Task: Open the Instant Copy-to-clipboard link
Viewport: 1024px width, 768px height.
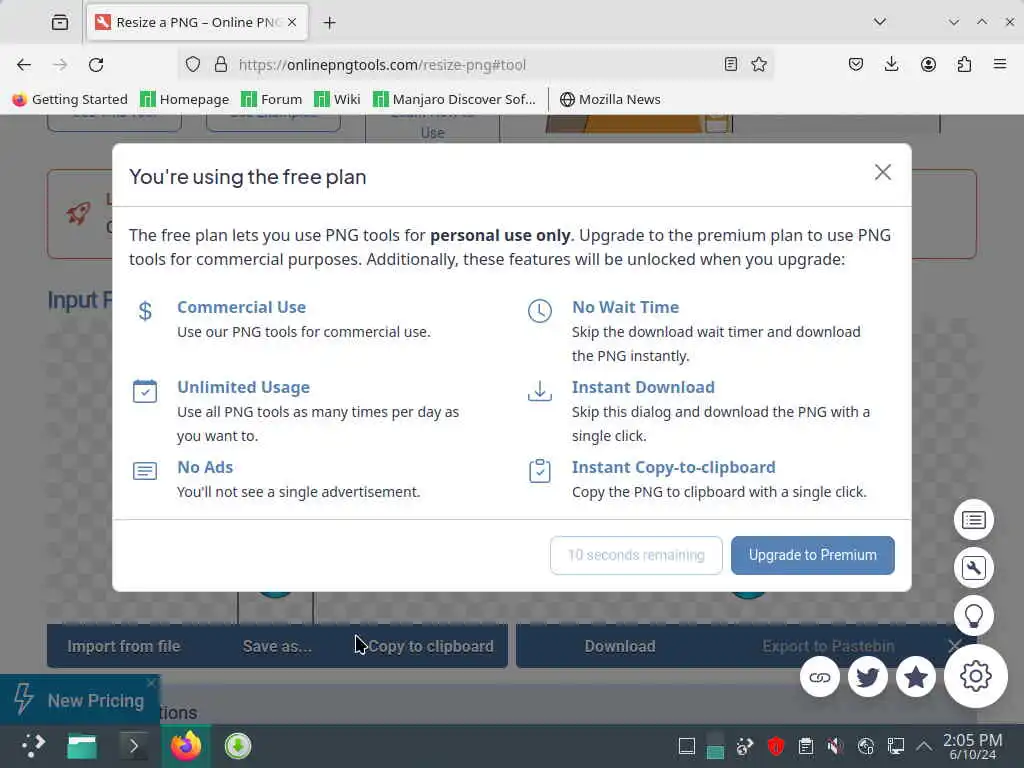Action: (673, 467)
